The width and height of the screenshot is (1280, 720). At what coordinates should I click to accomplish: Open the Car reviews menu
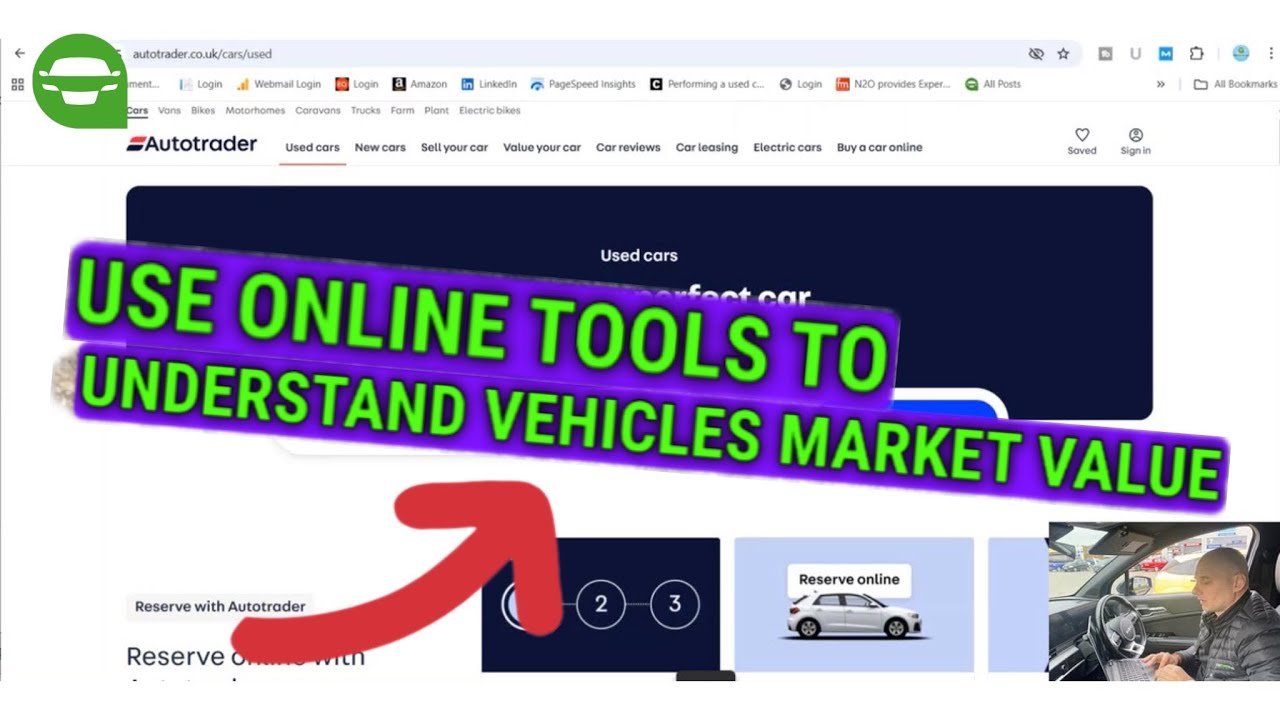point(628,147)
